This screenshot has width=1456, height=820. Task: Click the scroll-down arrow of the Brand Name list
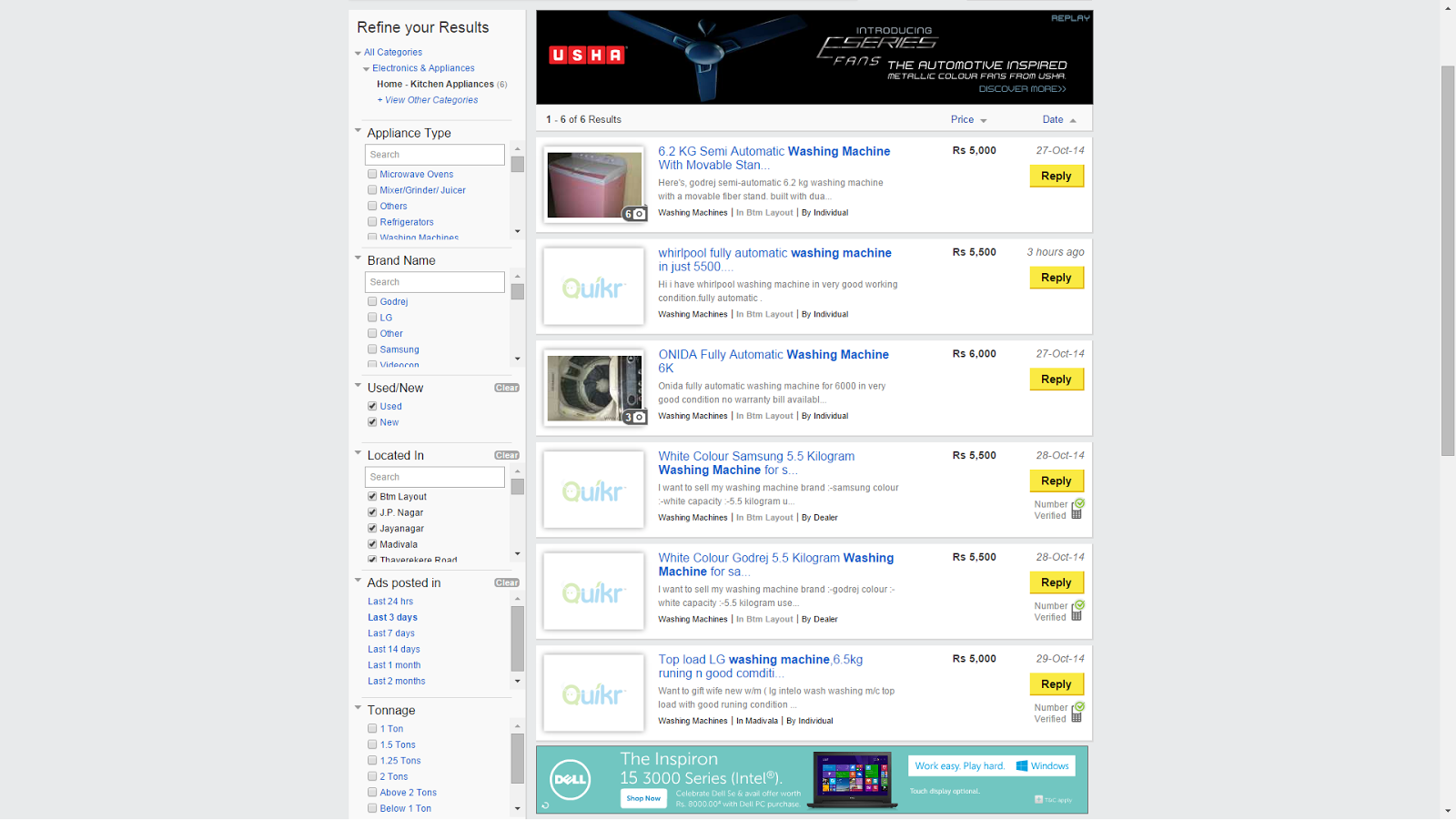point(518,359)
